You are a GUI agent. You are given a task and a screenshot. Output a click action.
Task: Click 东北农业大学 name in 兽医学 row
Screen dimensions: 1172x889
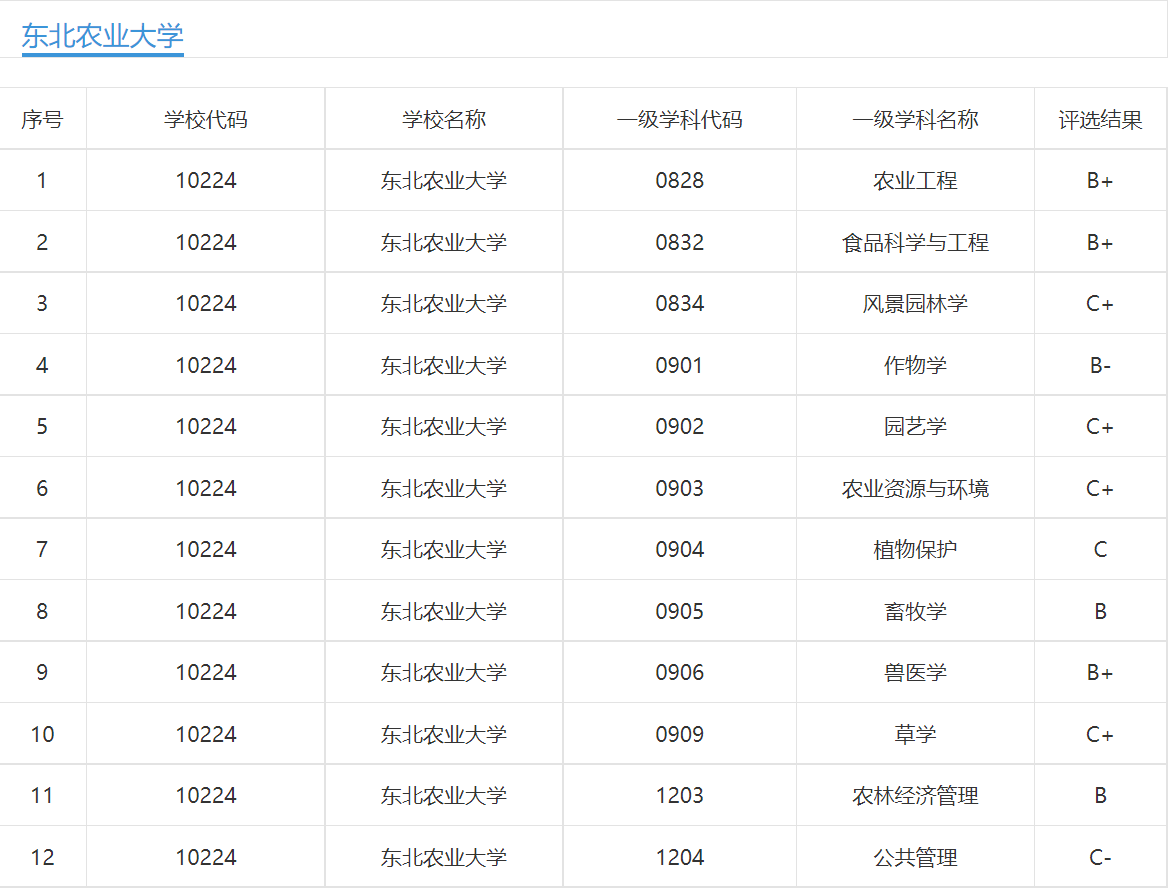point(444,672)
